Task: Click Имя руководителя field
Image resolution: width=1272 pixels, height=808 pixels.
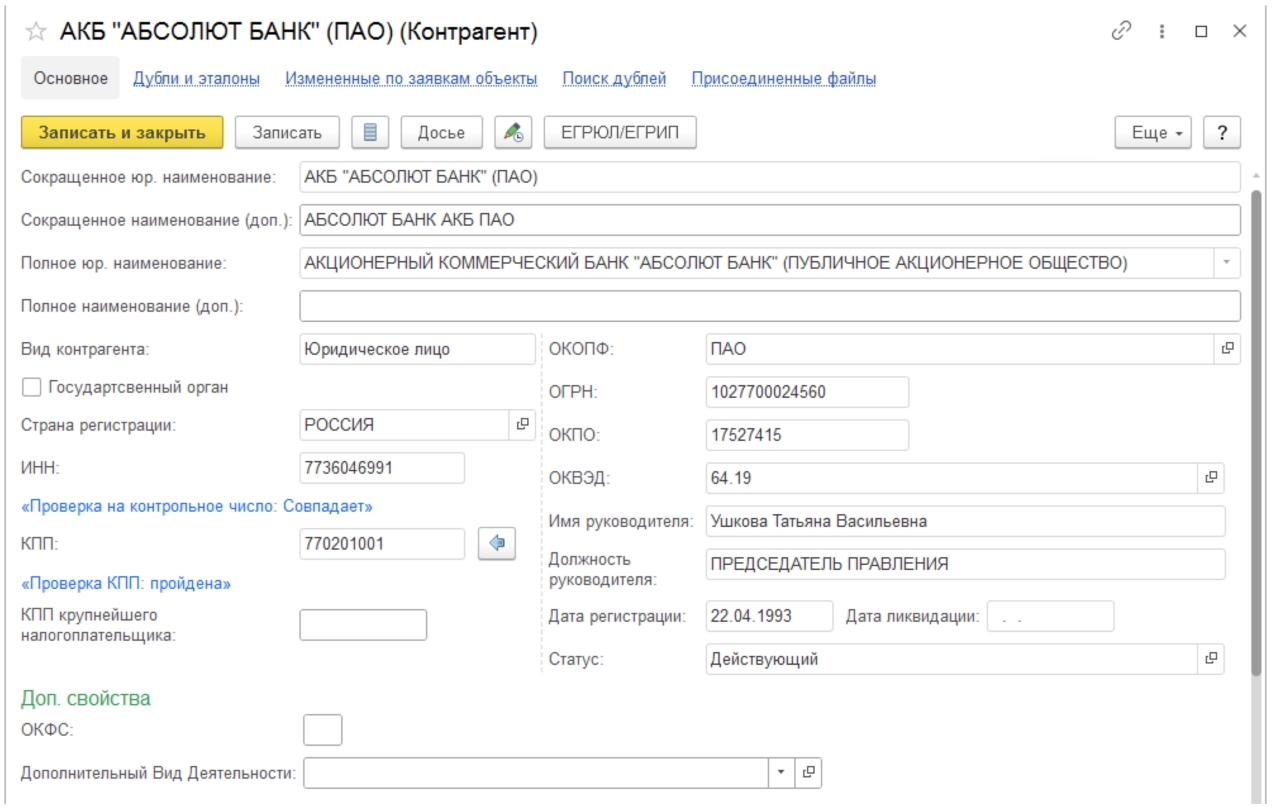Action: coord(965,521)
